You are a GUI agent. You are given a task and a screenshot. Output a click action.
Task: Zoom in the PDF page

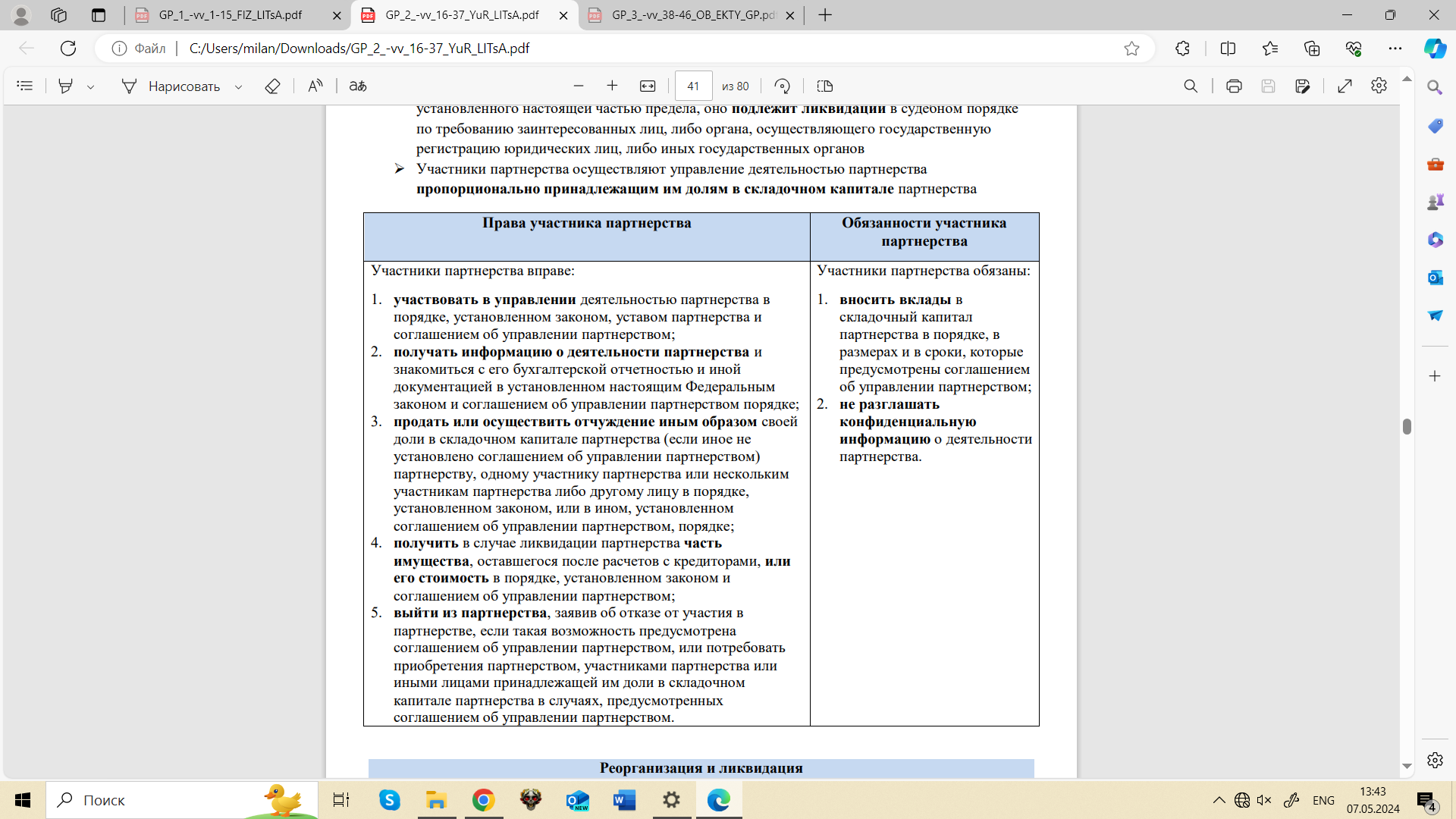coord(612,86)
